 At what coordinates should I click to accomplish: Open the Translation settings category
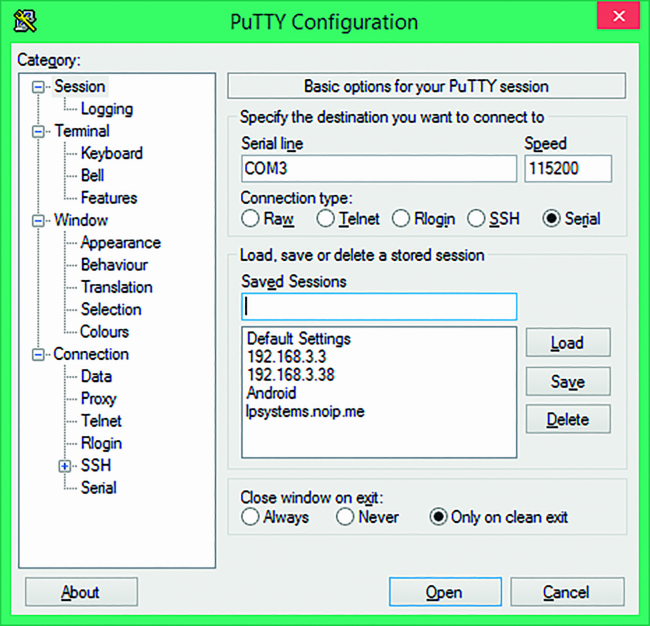click(117, 287)
